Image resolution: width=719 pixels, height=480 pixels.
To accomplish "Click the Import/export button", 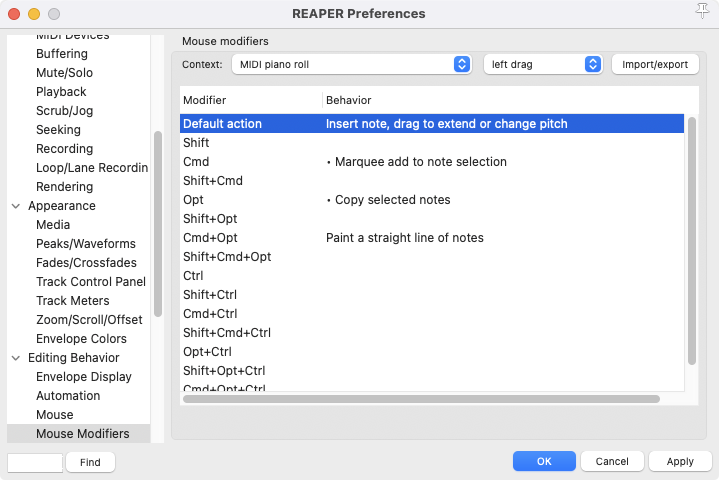I will [655, 64].
